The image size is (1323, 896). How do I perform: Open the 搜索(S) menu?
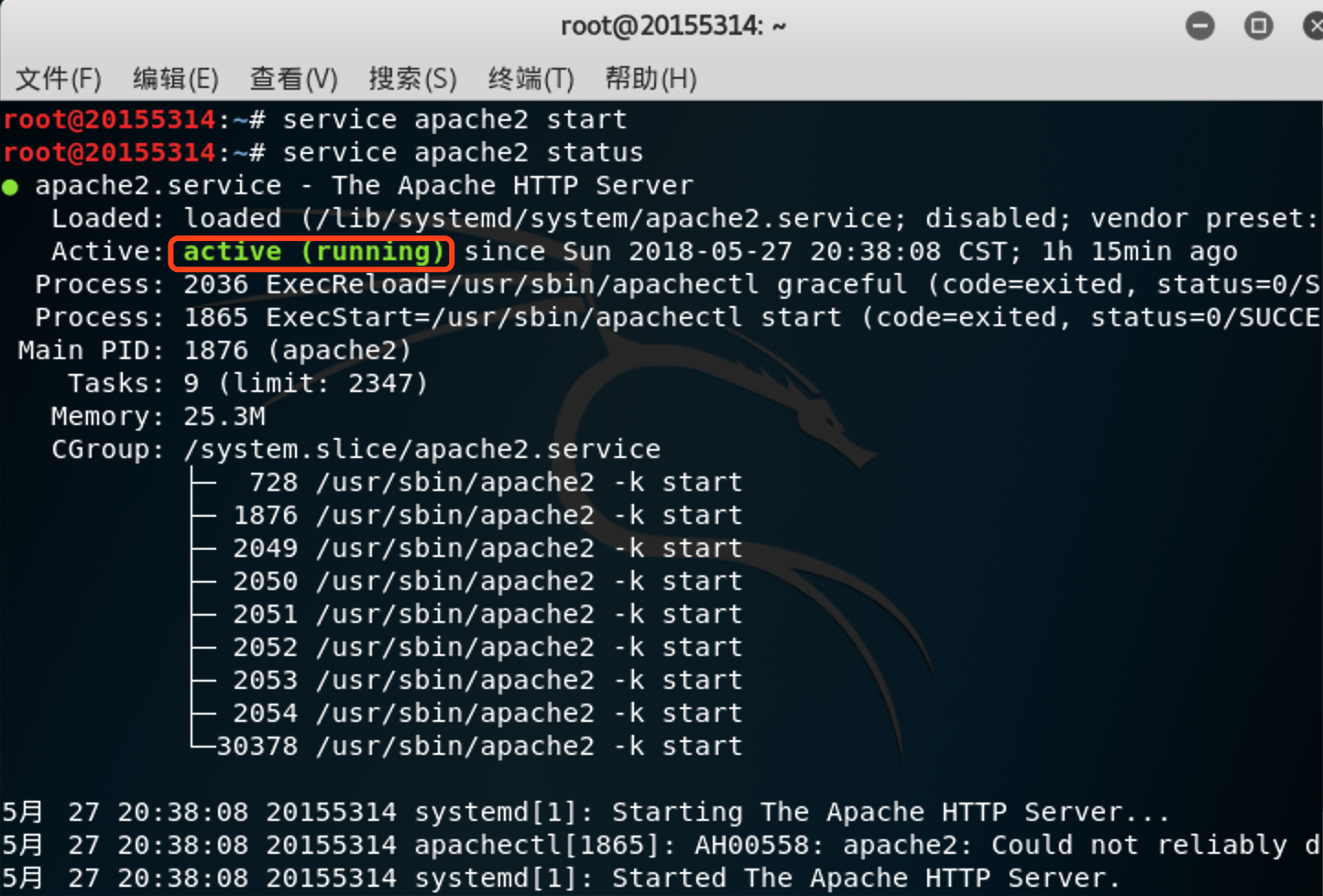click(x=412, y=79)
